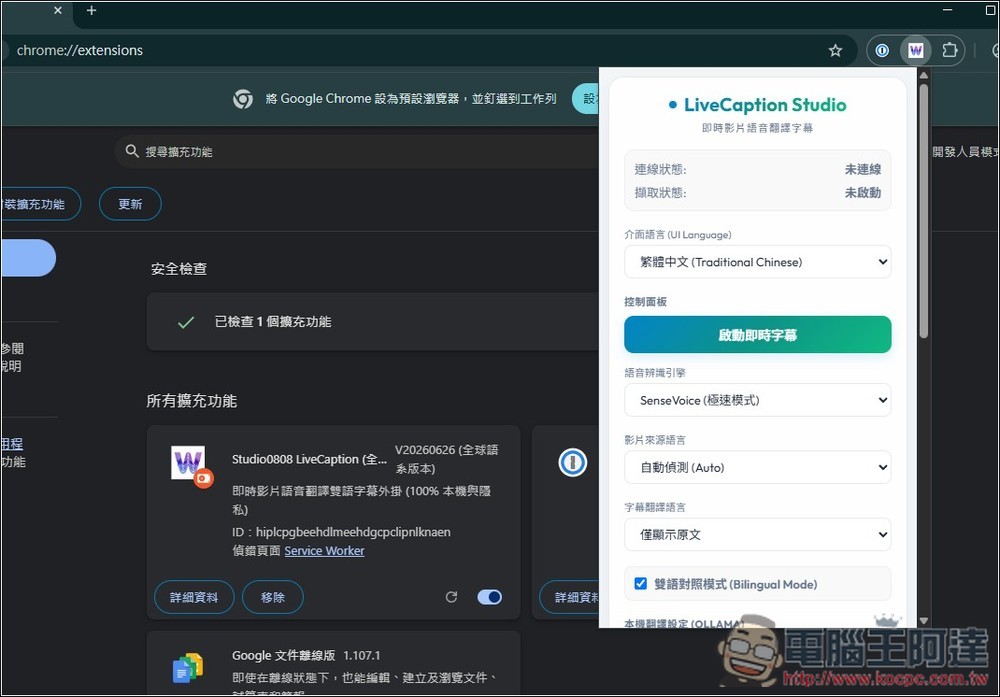Click the 已檢查 1 個擴充功能 safety row
Viewport: 1000px width, 697px height.
372,321
